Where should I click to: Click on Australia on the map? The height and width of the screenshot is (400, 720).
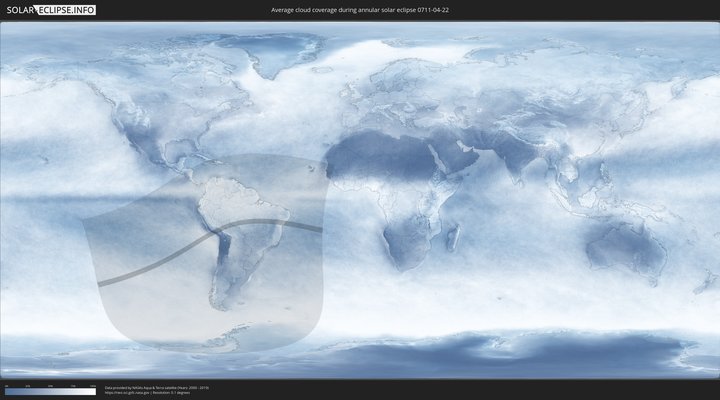pyautogui.click(x=627, y=243)
